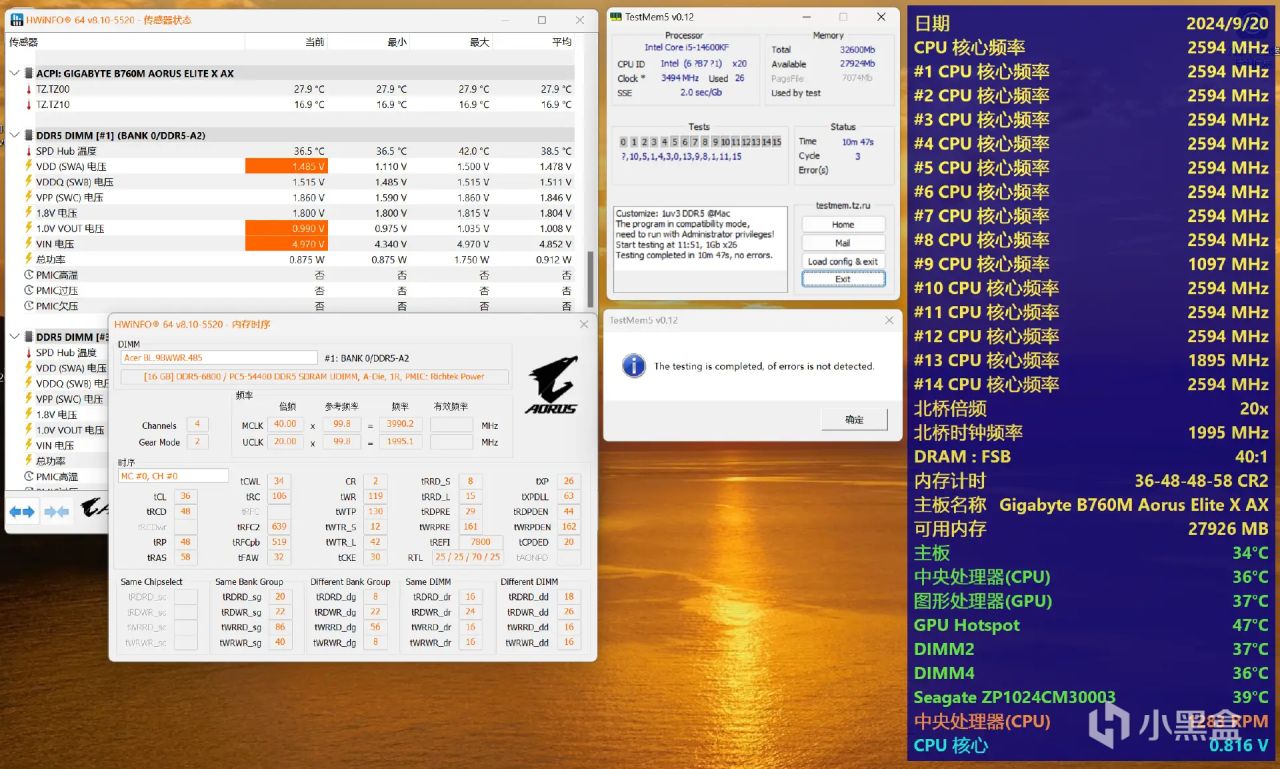1280x769 pixels.
Task: Click the TZ.TZ00 sensor row label
Action: point(53,89)
